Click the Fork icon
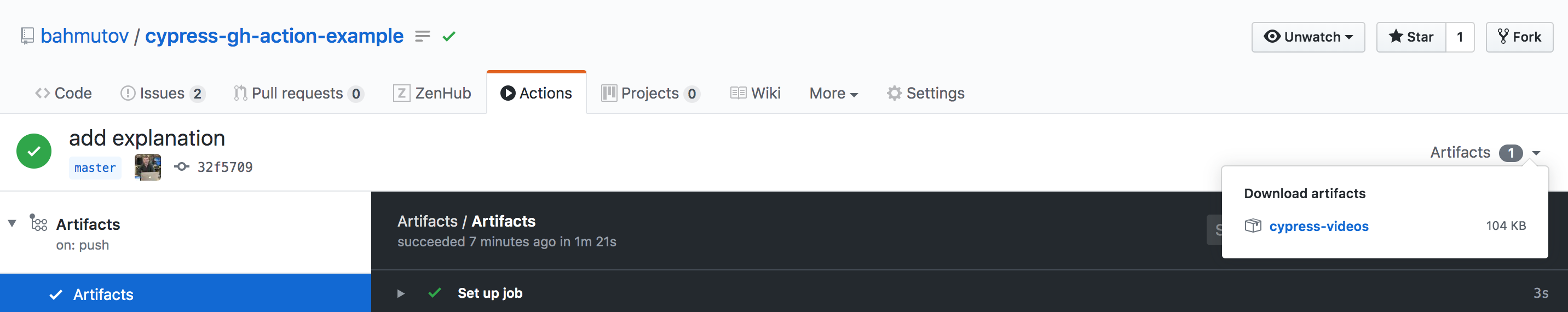Image resolution: width=1568 pixels, height=312 pixels. coord(1503,37)
